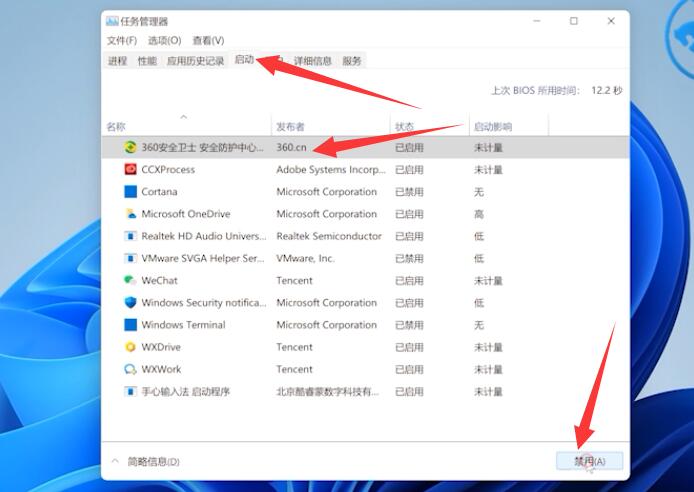The image size is (694, 492).
Task: Click the 北京酷睿蒙数字科技 publisher cell
Action: [328, 391]
